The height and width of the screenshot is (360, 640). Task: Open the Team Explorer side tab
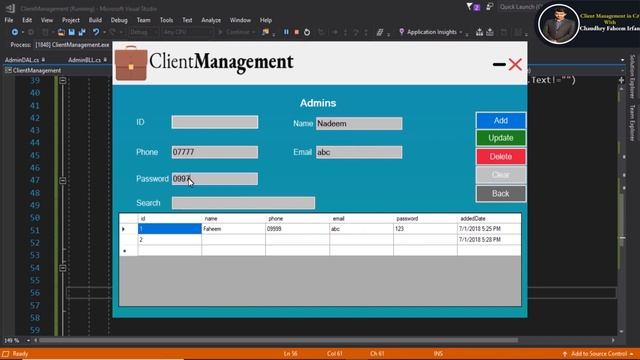click(632, 123)
